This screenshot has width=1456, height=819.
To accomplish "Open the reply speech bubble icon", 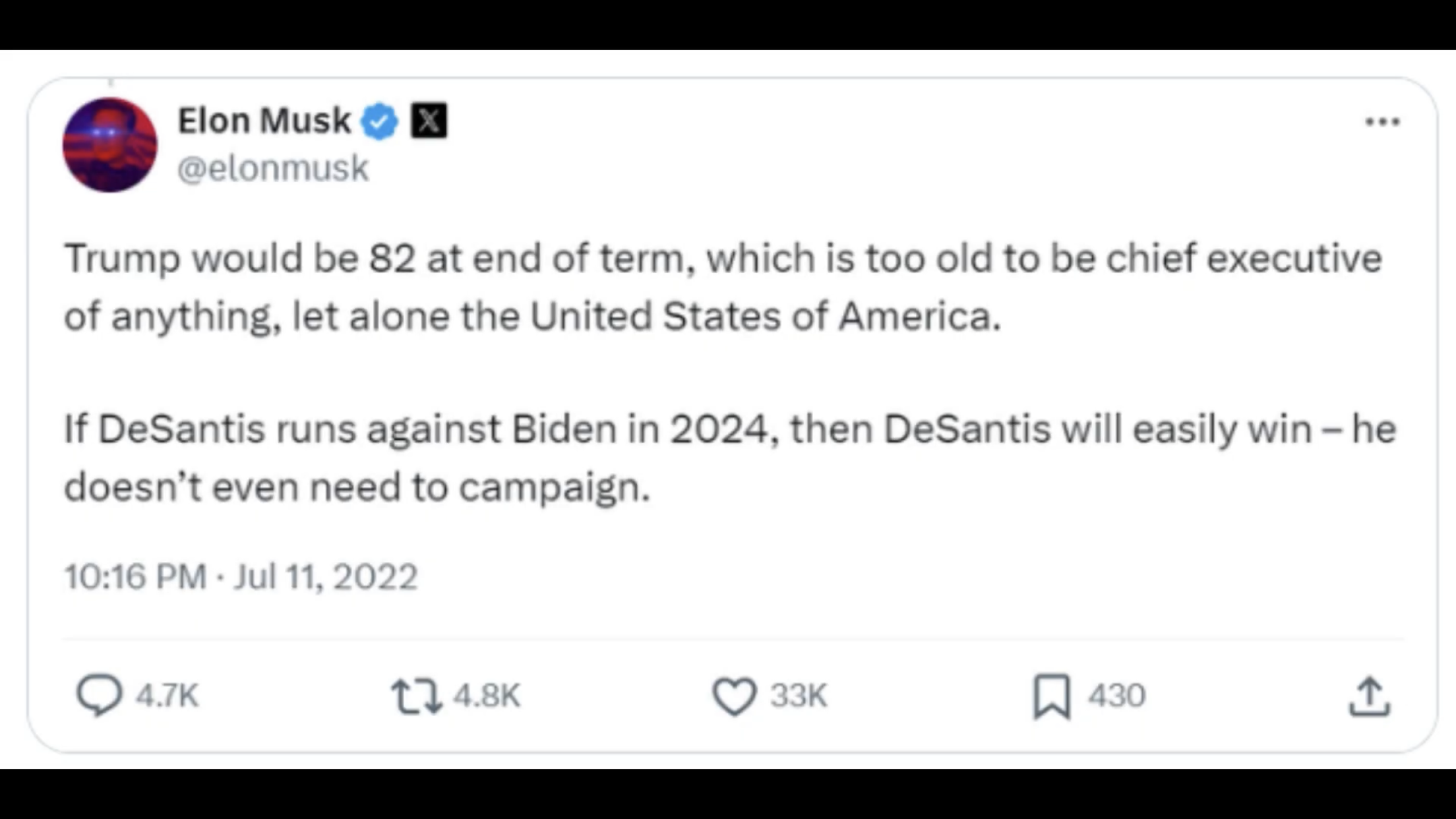I will (x=99, y=695).
